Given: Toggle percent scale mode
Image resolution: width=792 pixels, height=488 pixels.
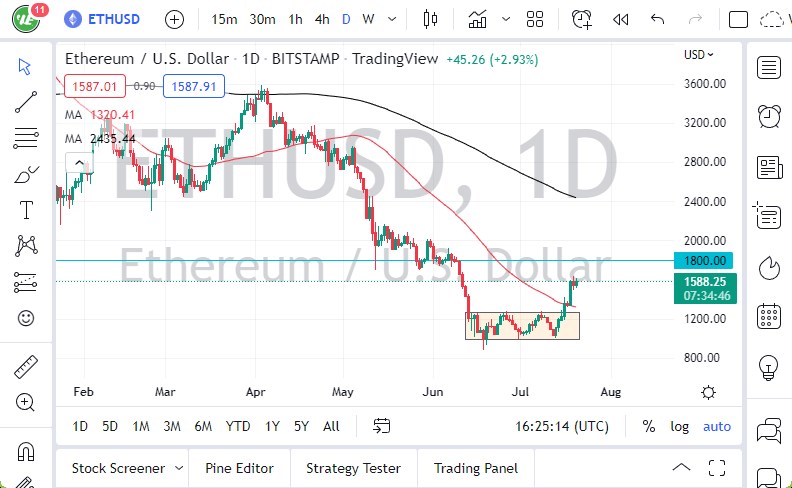Looking at the screenshot, I should click(x=649, y=426).
